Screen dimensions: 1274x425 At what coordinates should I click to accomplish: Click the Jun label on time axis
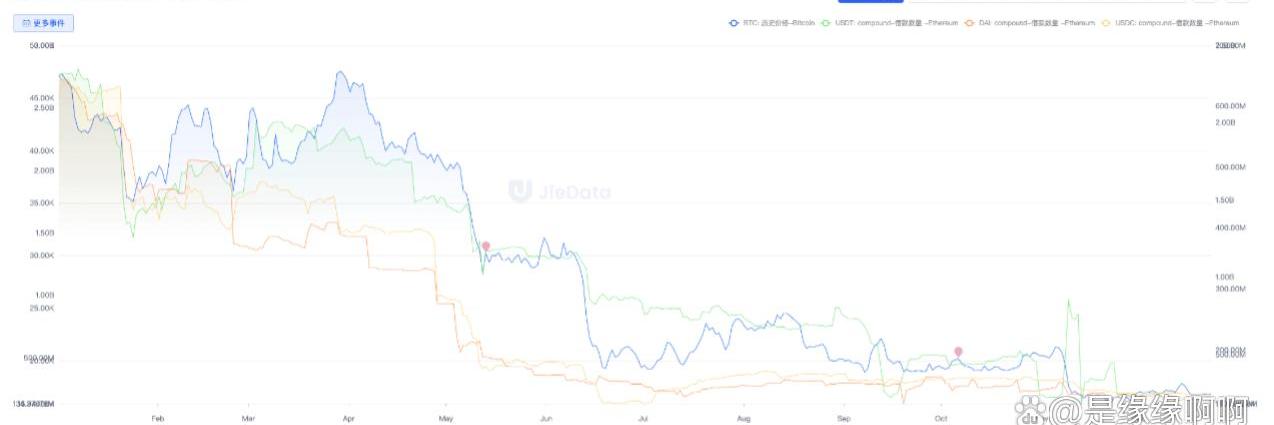(545, 419)
